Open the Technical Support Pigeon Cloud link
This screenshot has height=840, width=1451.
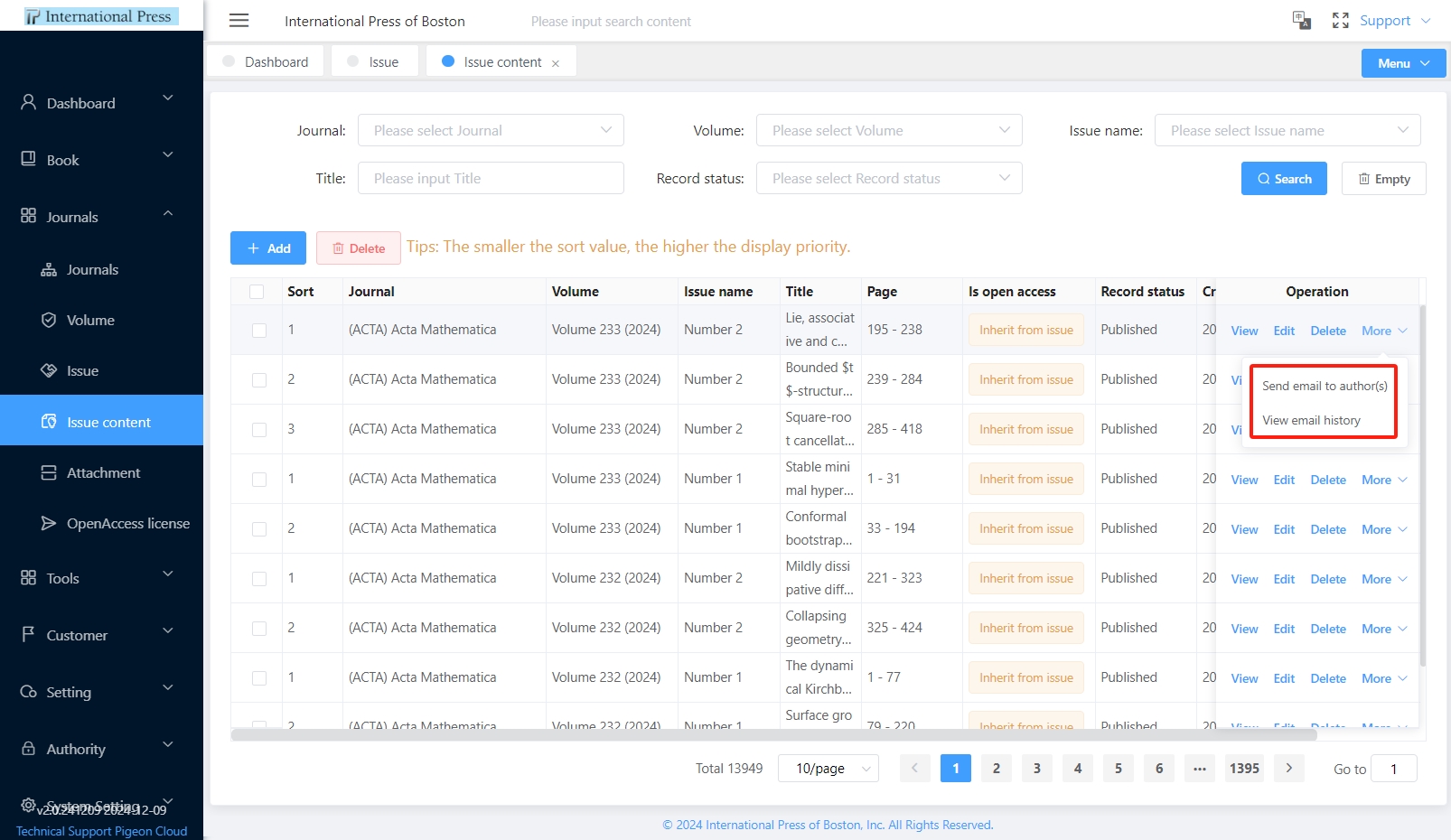coord(101,831)
